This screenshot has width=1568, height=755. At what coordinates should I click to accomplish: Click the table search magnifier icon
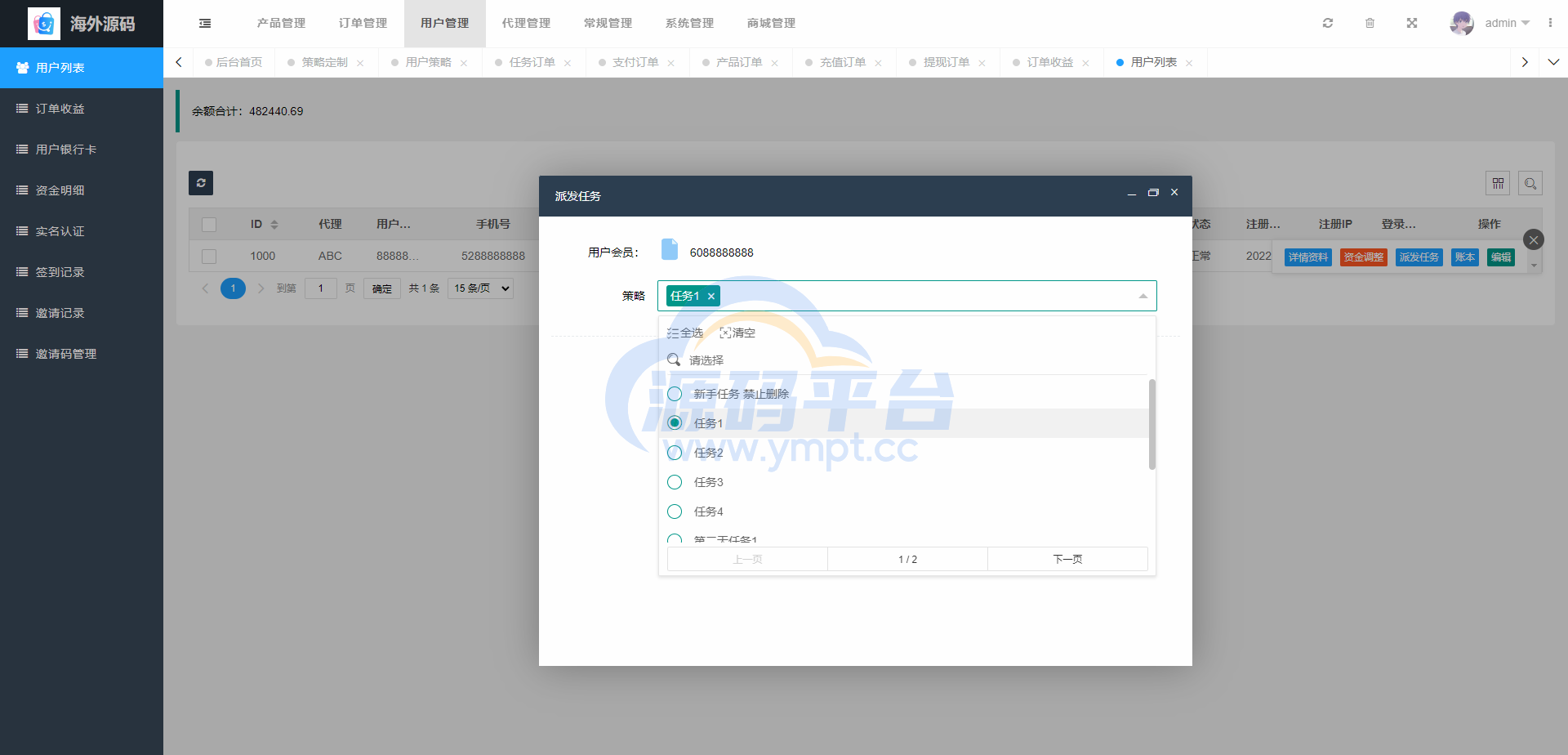1530,183
